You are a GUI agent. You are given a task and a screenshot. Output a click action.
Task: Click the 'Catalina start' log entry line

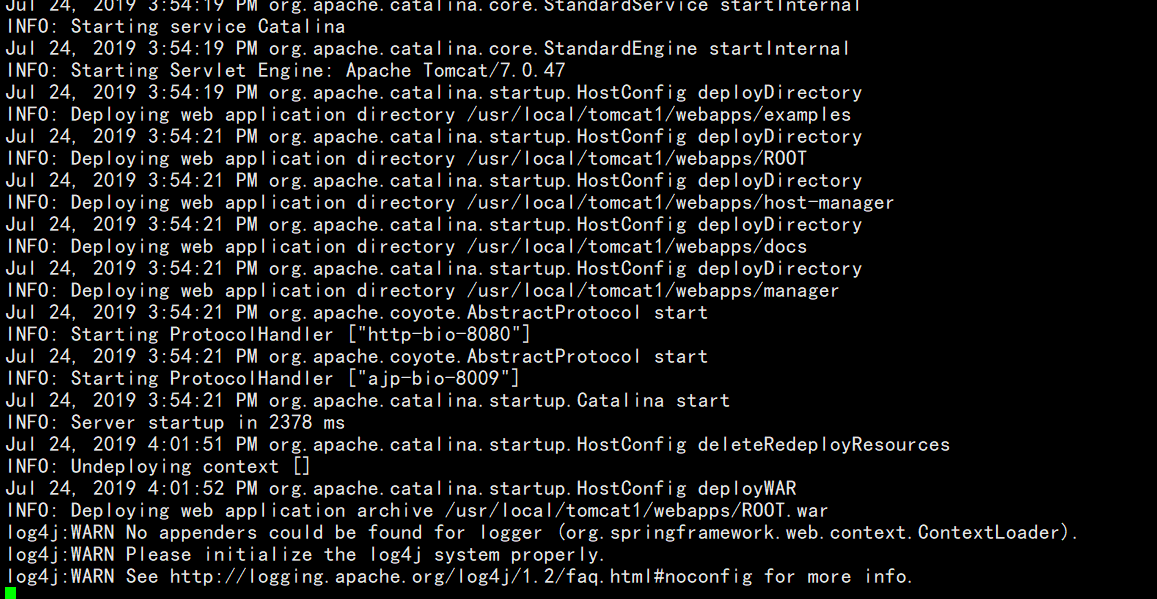[x=367, y=401]
